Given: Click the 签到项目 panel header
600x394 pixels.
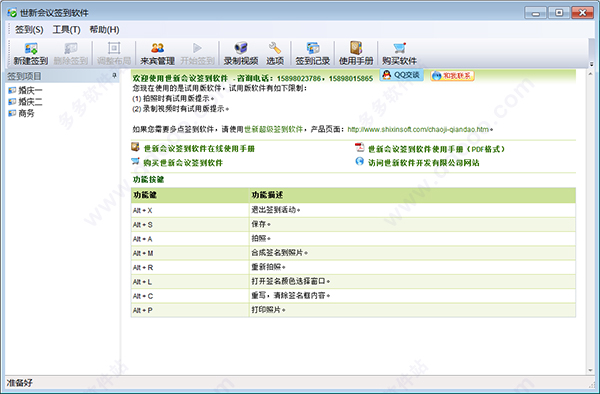Looking at the screenshot, I should pyautogui.click(x=62, y=76).
